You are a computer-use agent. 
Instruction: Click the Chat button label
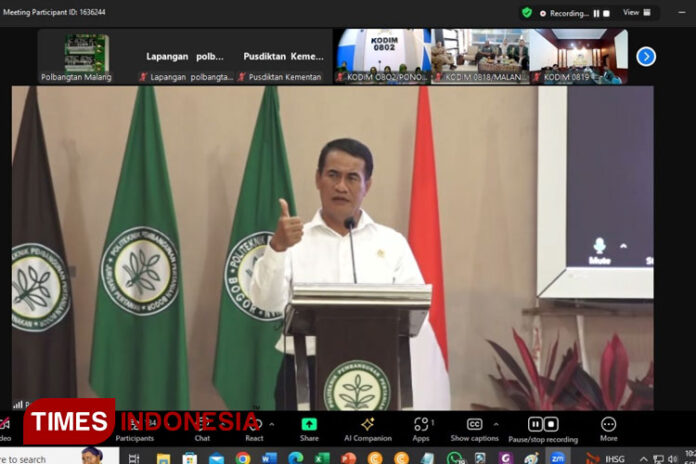point(202,438)
